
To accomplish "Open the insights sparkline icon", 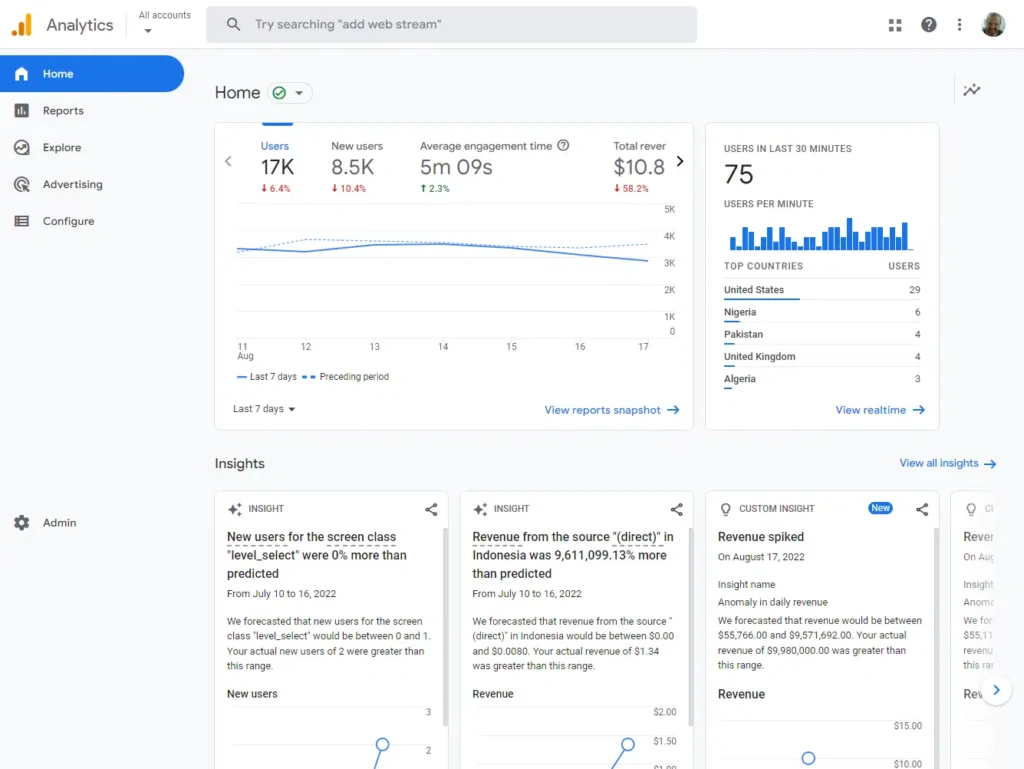I will (971, 90).
